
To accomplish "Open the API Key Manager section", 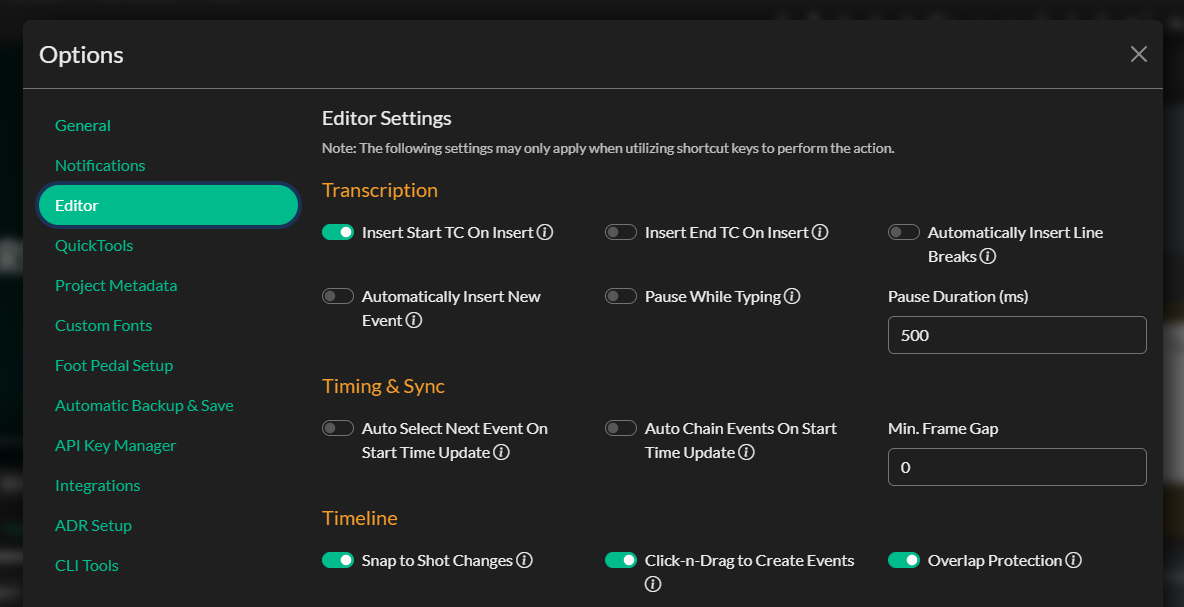I will point(115,446).
